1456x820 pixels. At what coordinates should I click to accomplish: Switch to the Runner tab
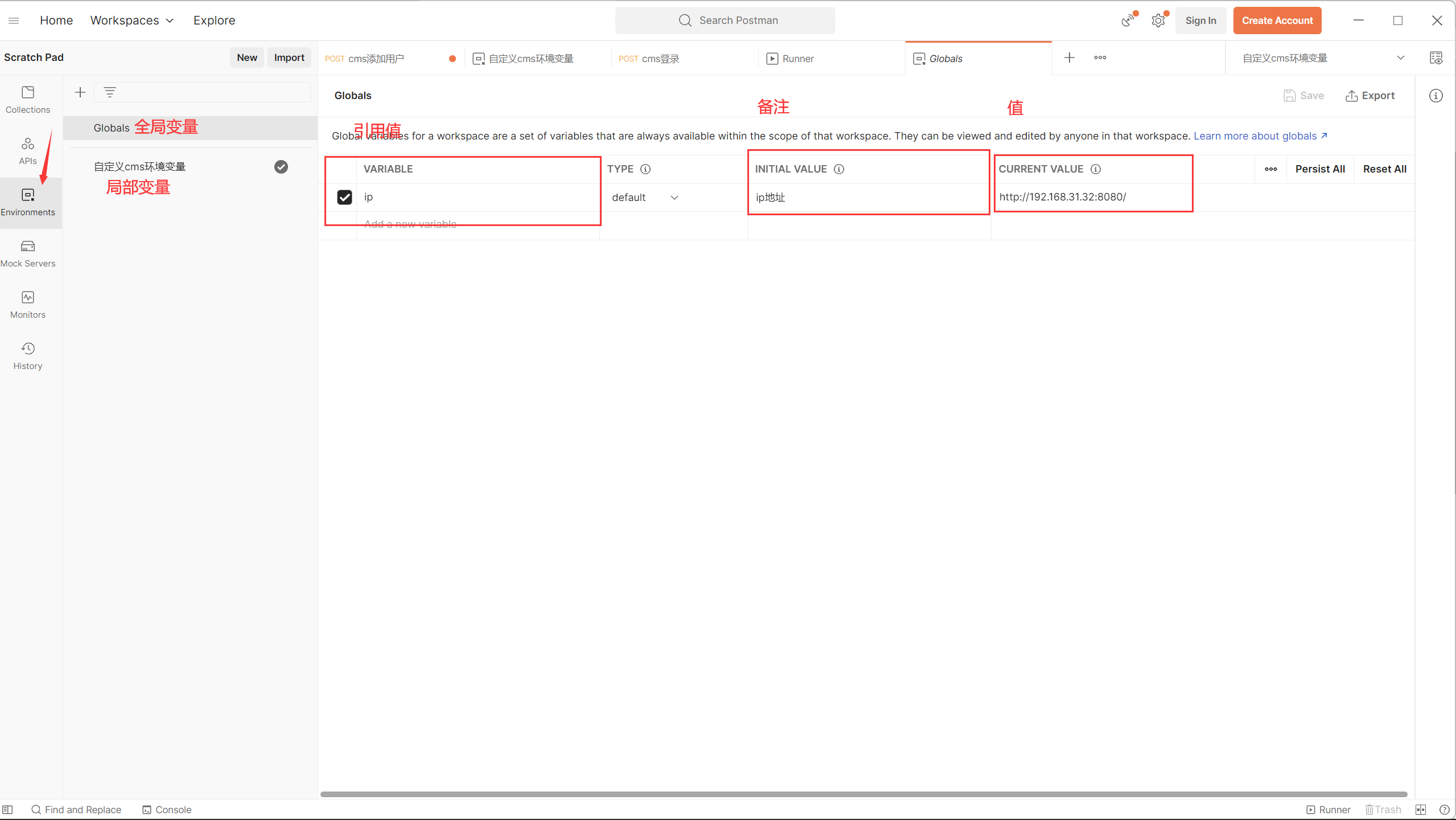(797, 59)
